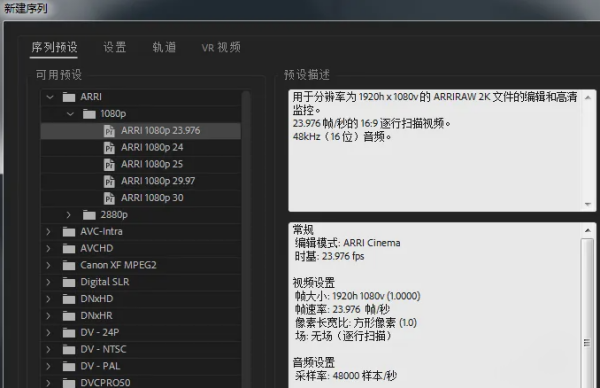Image resolution: width=600 pixels, height=388 pixels.
Task: Click the available presets list scrollbar
Action: [x=246, y=239]
